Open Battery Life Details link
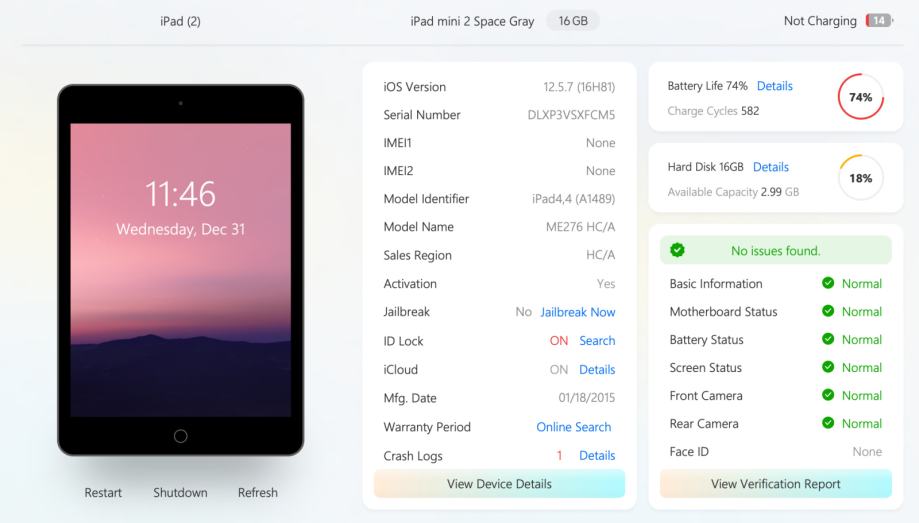This screenshot has width=919, height=523. pos(775,86)
